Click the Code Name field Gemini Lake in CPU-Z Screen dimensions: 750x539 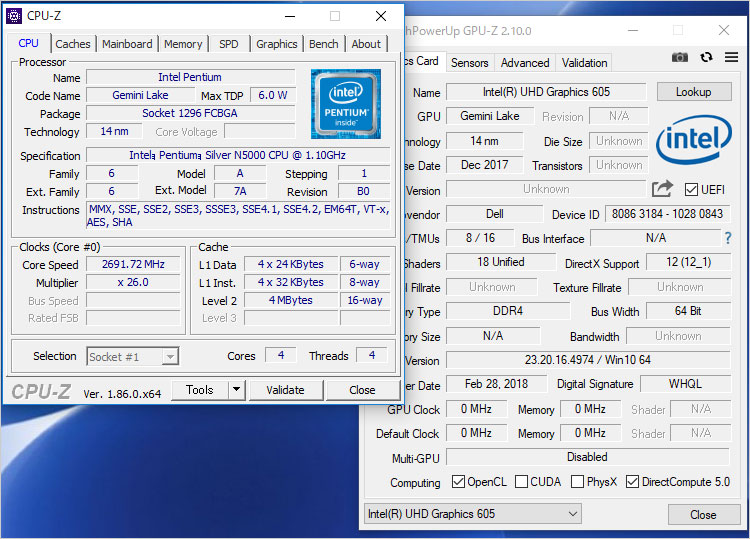click(141, 95)
